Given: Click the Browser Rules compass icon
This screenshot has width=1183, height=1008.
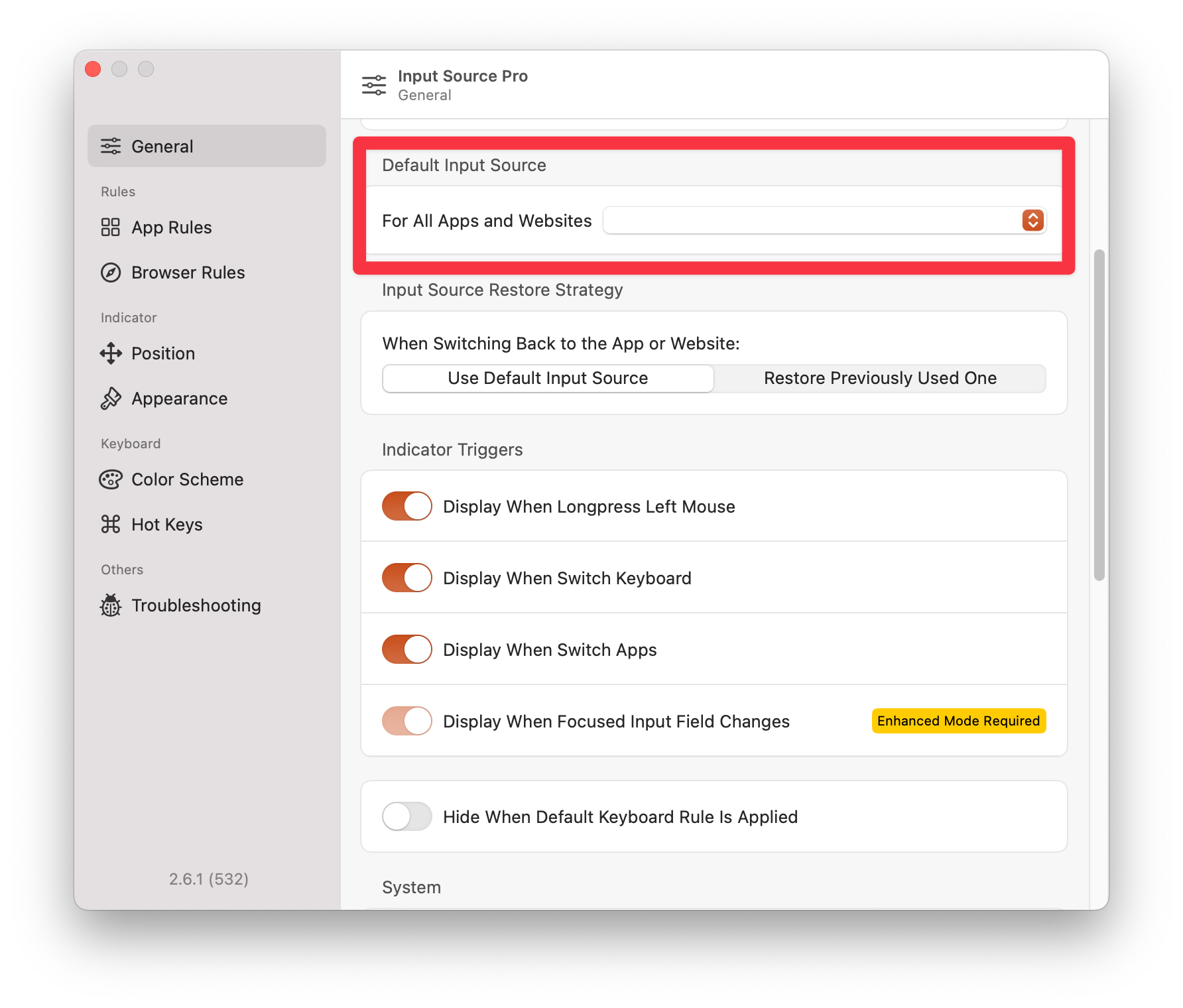Looking at the screenshot, I should 111,273.
